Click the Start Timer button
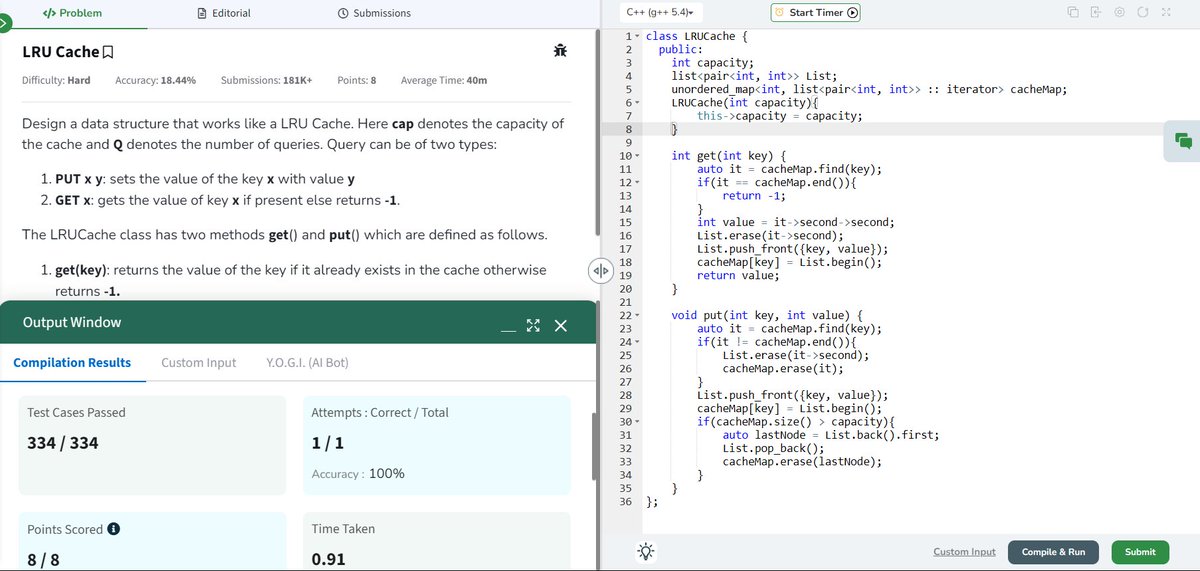1200x571 pixels. pyautogui.click(x=815, y=13)
